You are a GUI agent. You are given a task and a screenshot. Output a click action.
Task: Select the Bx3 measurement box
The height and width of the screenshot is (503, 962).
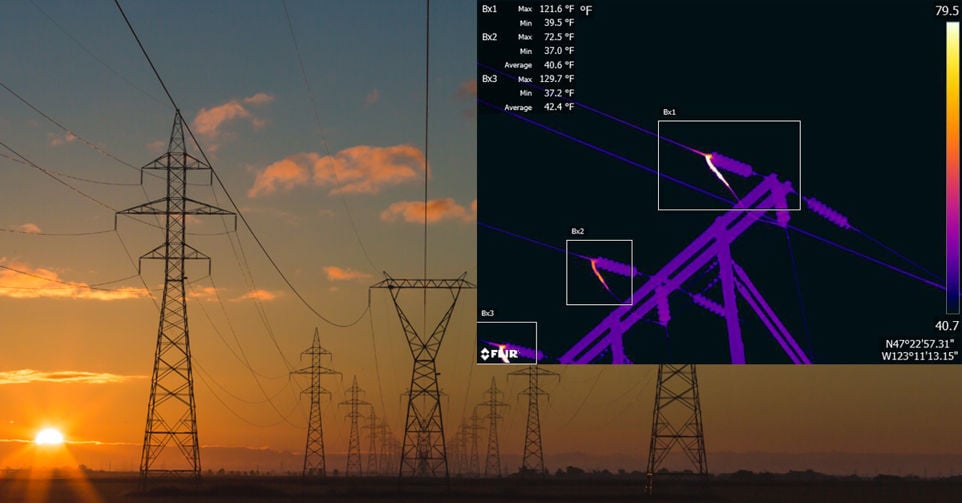[x=506, y=342]
